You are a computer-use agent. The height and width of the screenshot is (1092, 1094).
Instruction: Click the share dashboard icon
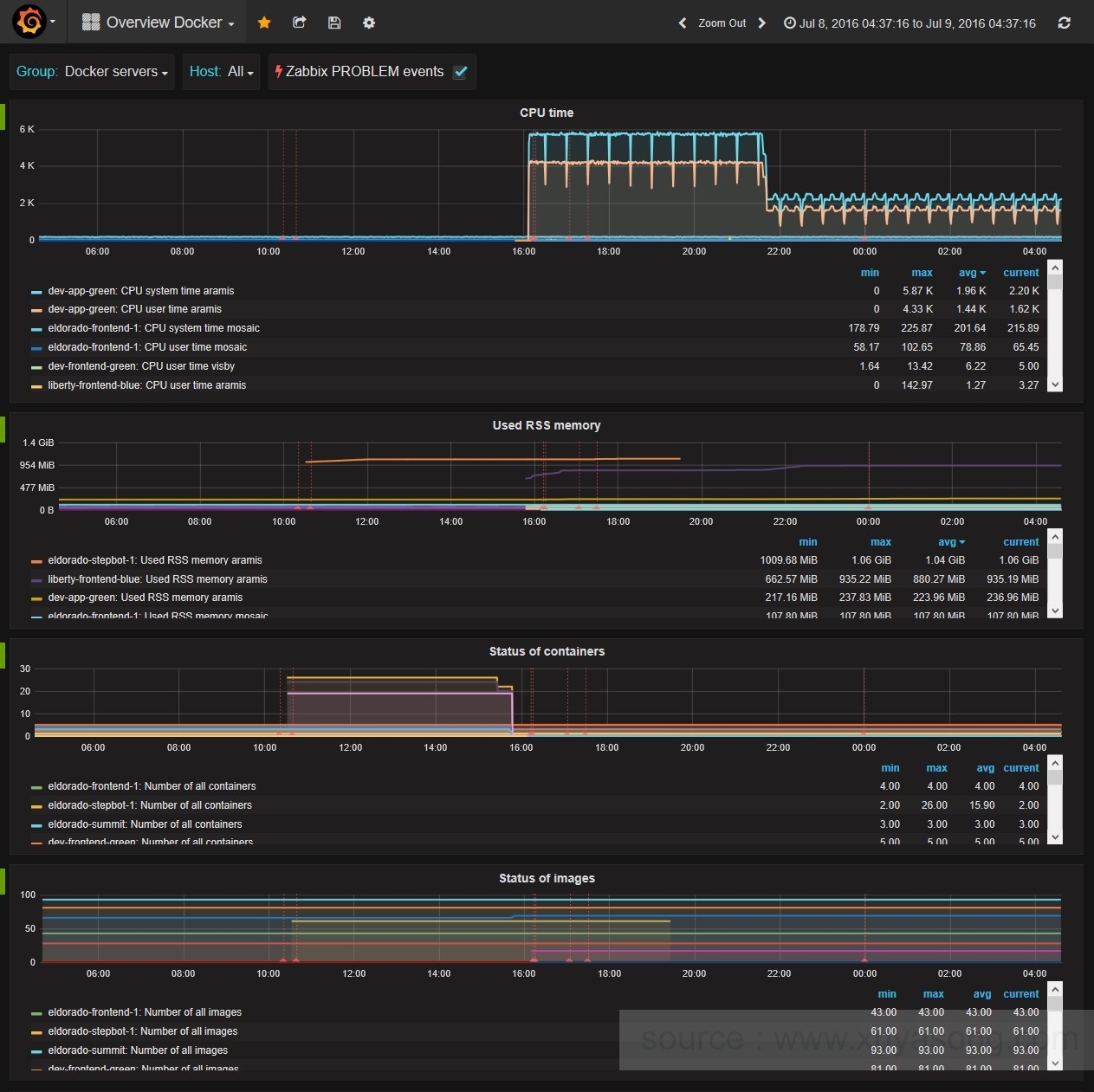pos(300,23)
